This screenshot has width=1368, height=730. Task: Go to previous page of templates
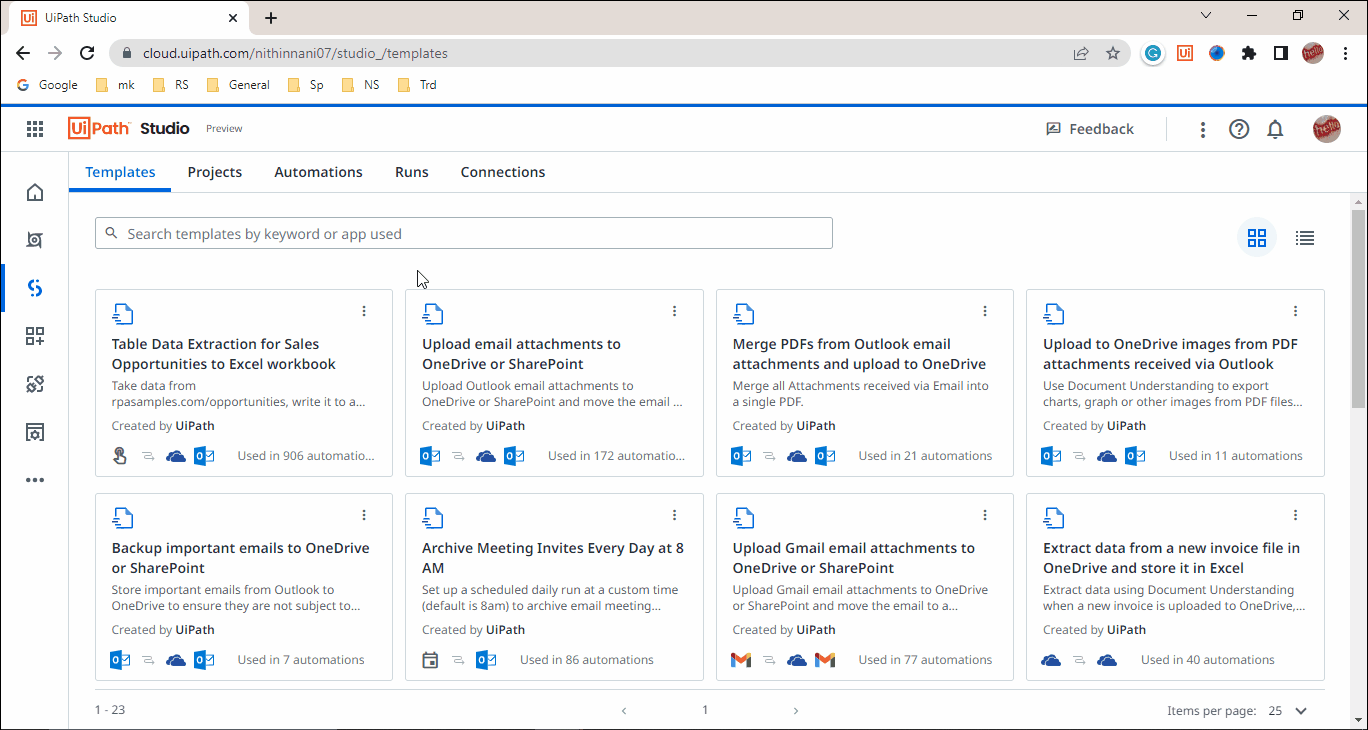click(624, 711)
